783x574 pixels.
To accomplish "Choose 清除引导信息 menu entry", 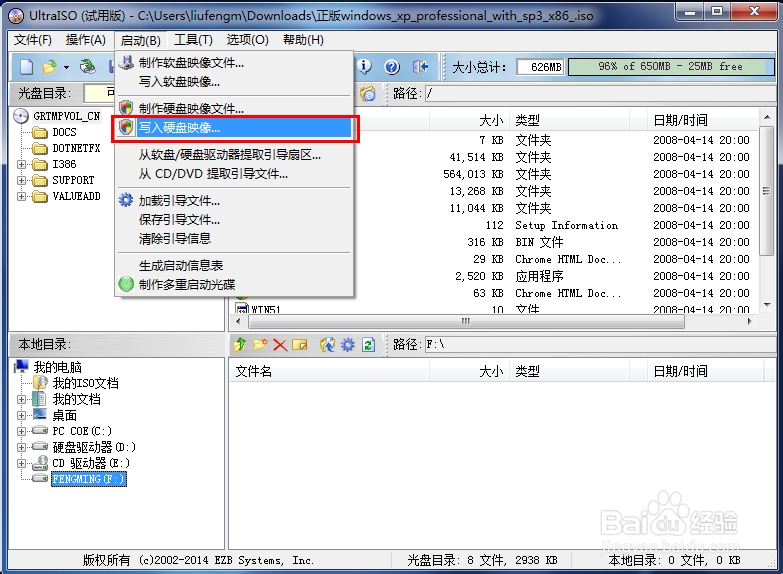I will pos(234,239).
